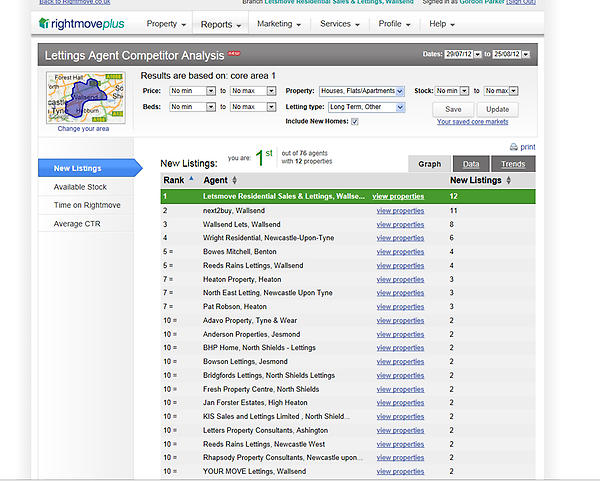Sort by Agent column arrows
Image resolution: width=600 pixels, height=481 pixels.
(x=235, y=180)
